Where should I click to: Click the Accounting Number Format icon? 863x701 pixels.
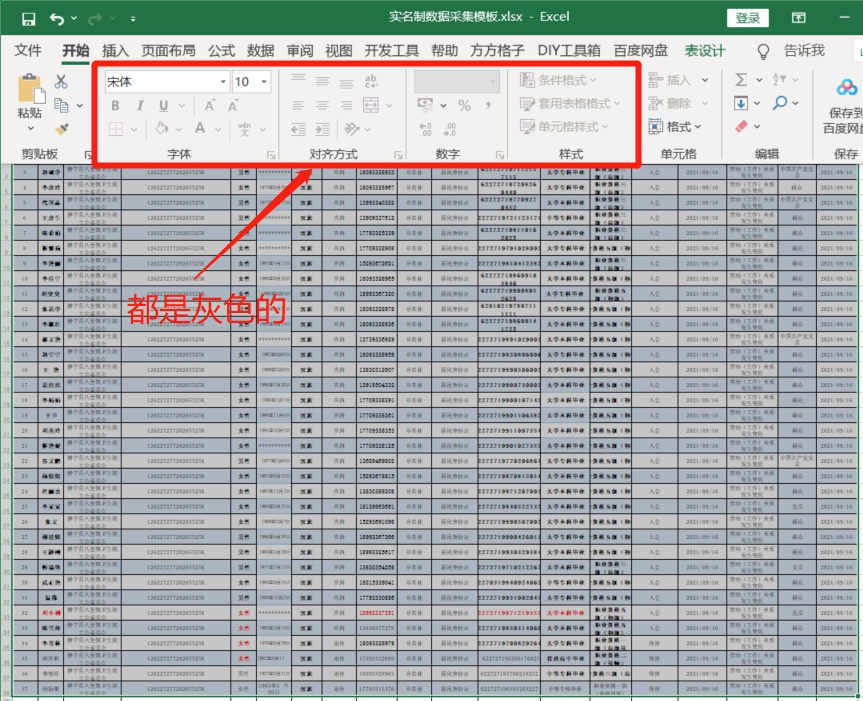pyautogui.click(x=425, y=105)
